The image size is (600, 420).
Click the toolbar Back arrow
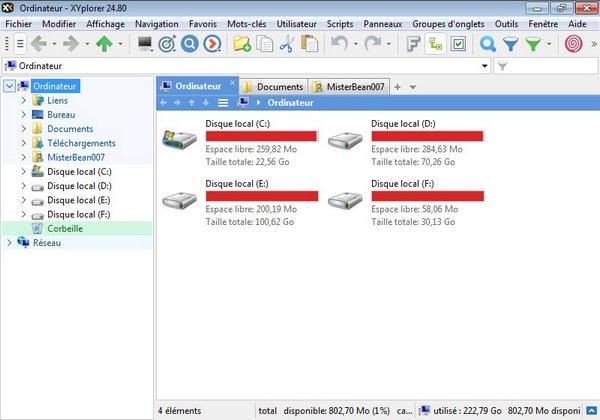[x=39, y=44]
